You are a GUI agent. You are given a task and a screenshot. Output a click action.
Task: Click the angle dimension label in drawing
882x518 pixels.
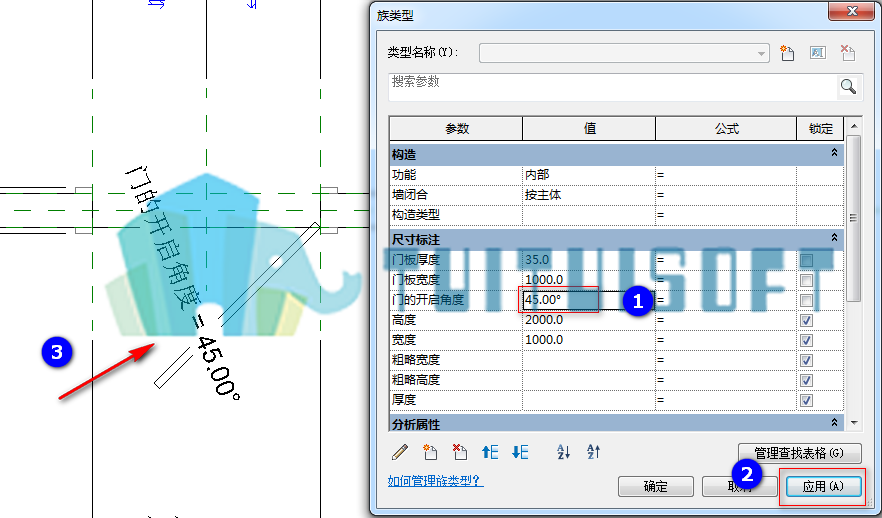pyautogui.click(x=183, y=283)
